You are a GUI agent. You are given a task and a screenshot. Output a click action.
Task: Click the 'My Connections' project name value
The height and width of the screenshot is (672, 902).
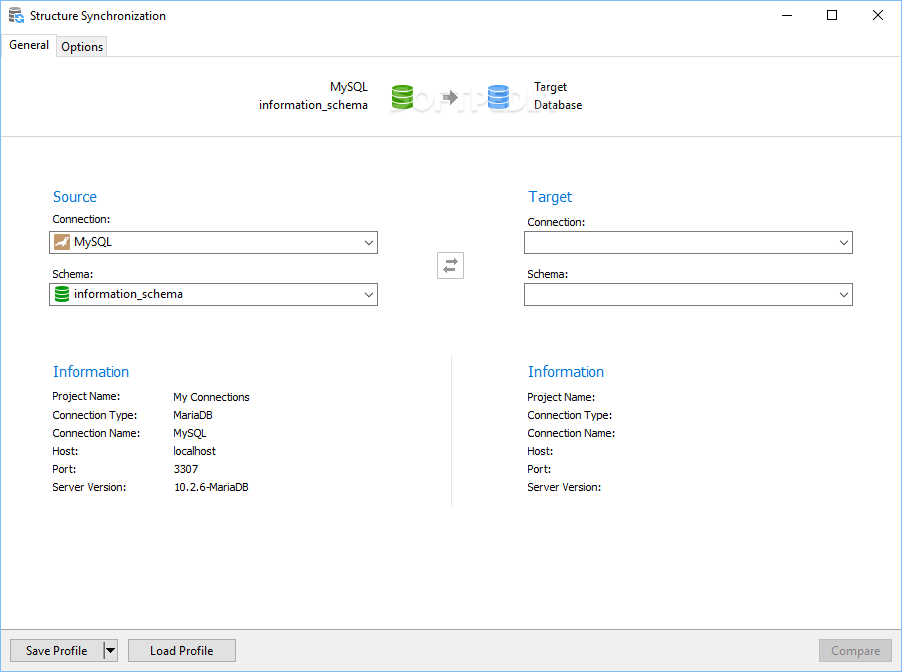211,397
